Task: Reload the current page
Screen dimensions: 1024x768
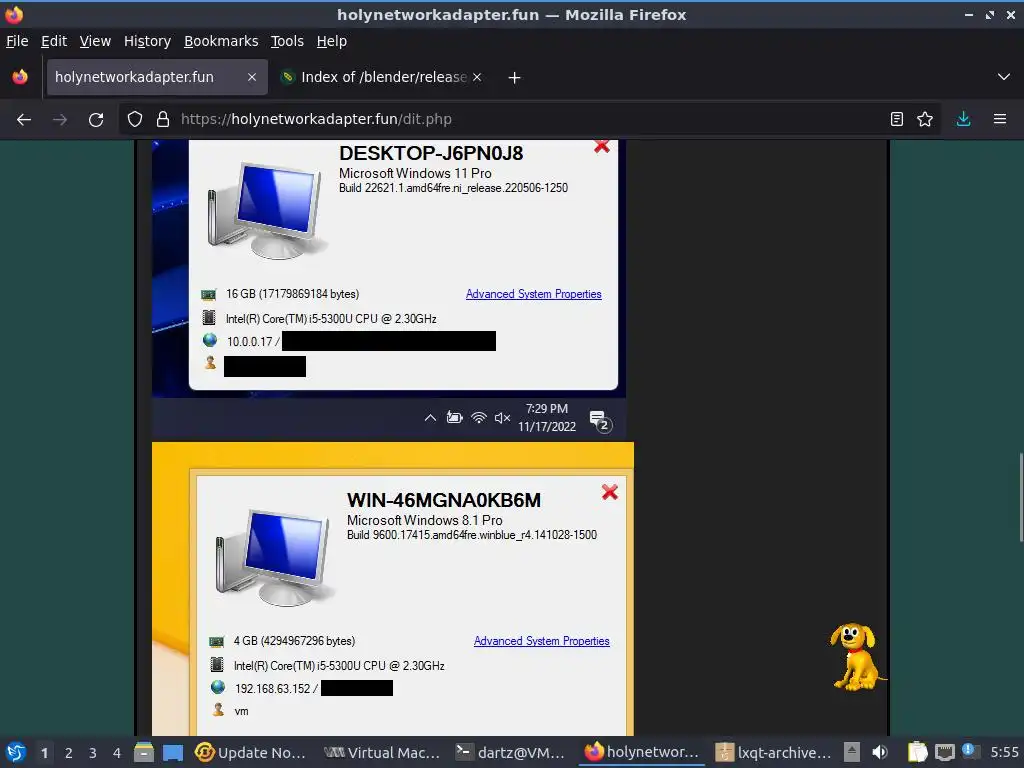Action: point(96,120)
